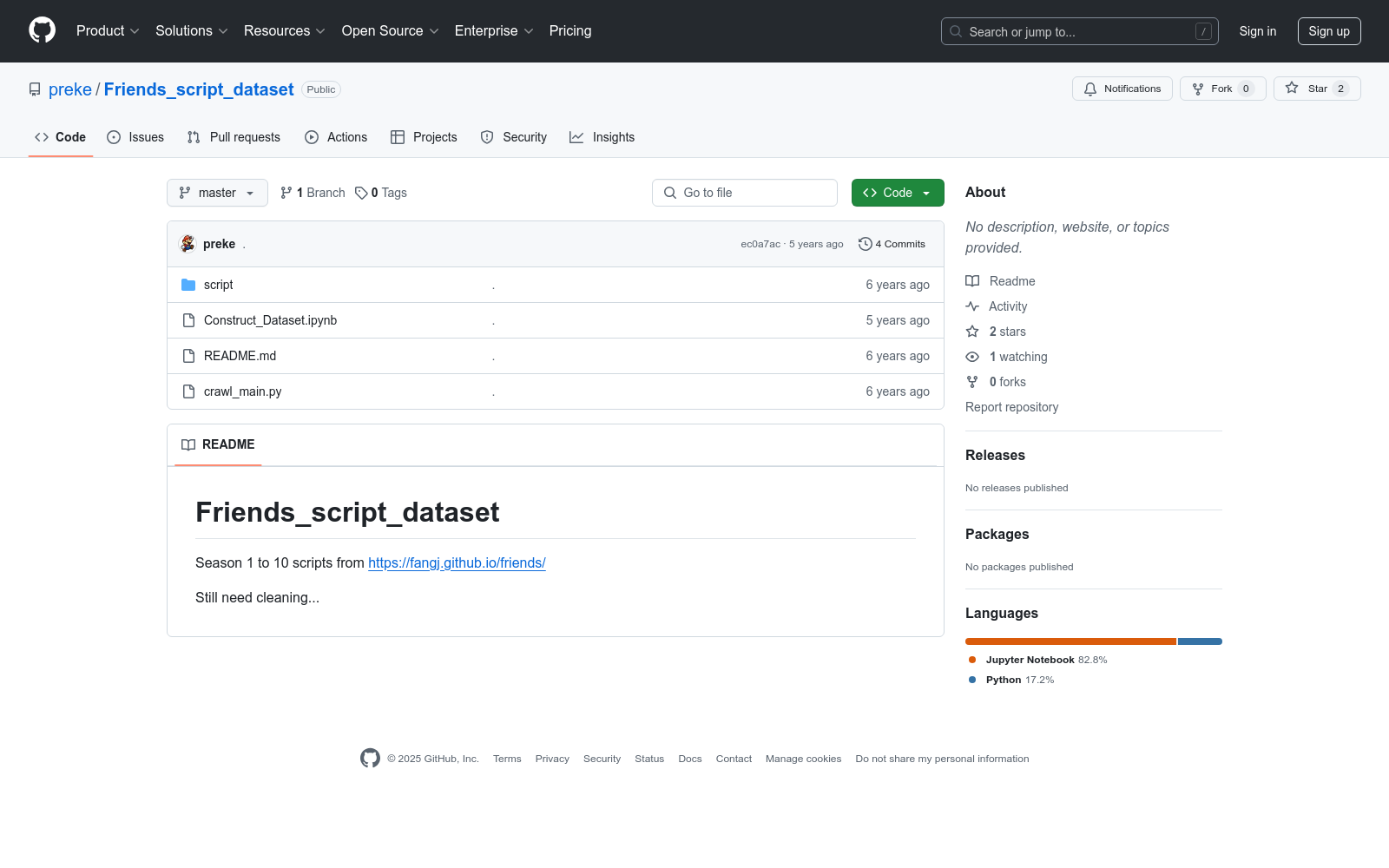Screen dimensions: 1389x868
Task: Click Manage cookies in footer
Action: point(804,759)
